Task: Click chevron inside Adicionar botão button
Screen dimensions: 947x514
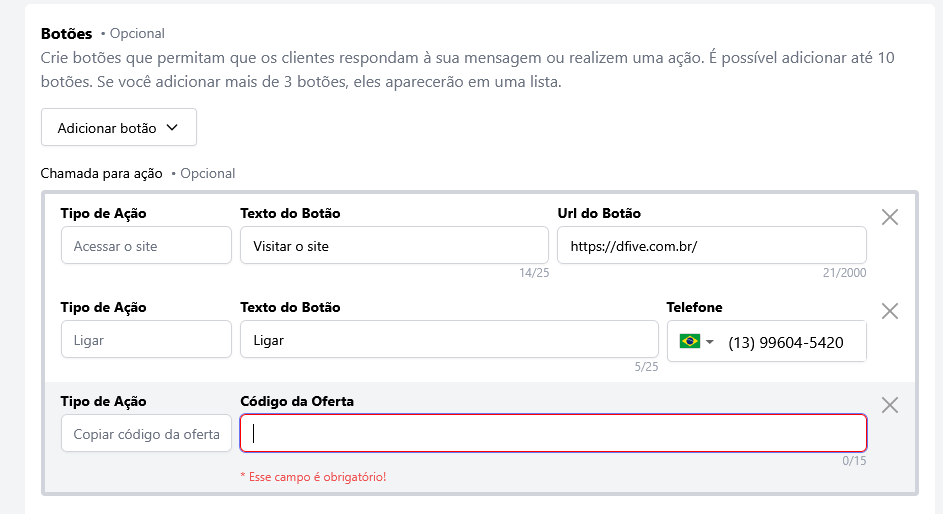Action: tap(171, 128)
